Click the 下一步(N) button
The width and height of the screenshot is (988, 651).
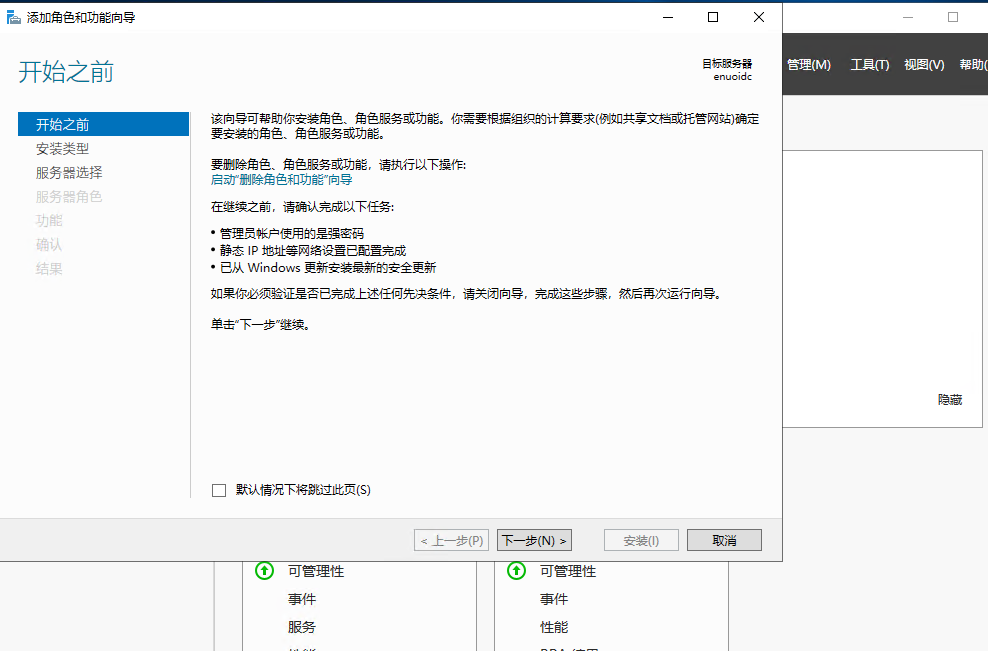tap(534, 540)
